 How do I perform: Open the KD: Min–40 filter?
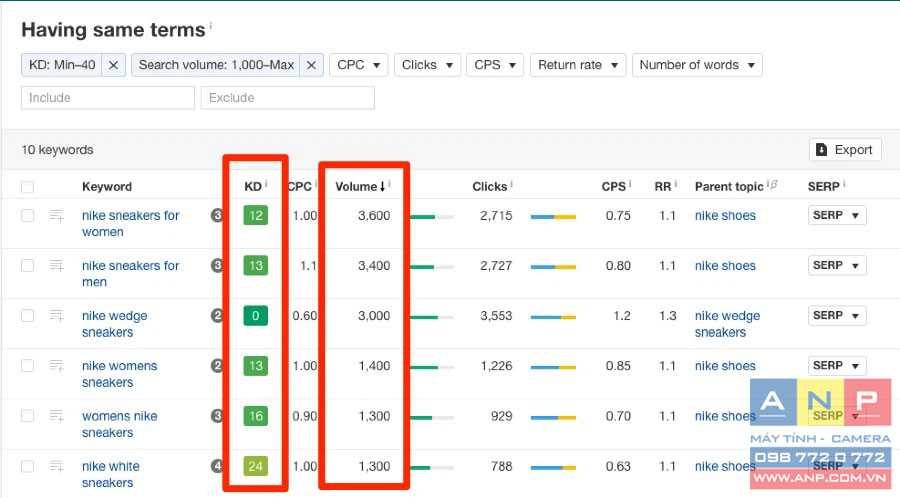62,65
